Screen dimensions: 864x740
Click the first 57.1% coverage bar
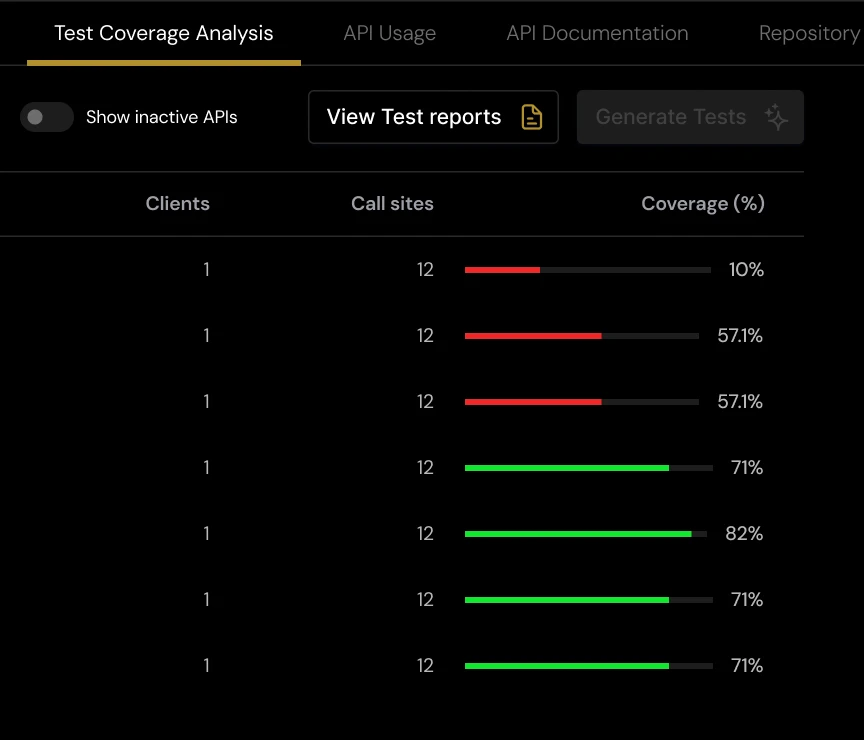pyautogui.click(x=580, y=335)
